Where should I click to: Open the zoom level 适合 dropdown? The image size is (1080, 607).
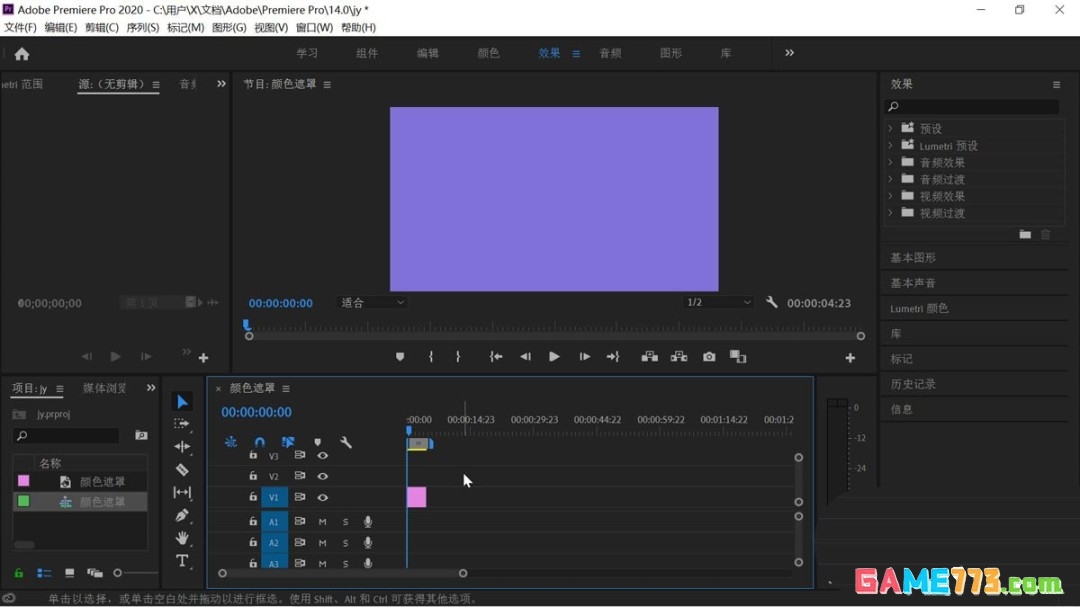[371, 302]
